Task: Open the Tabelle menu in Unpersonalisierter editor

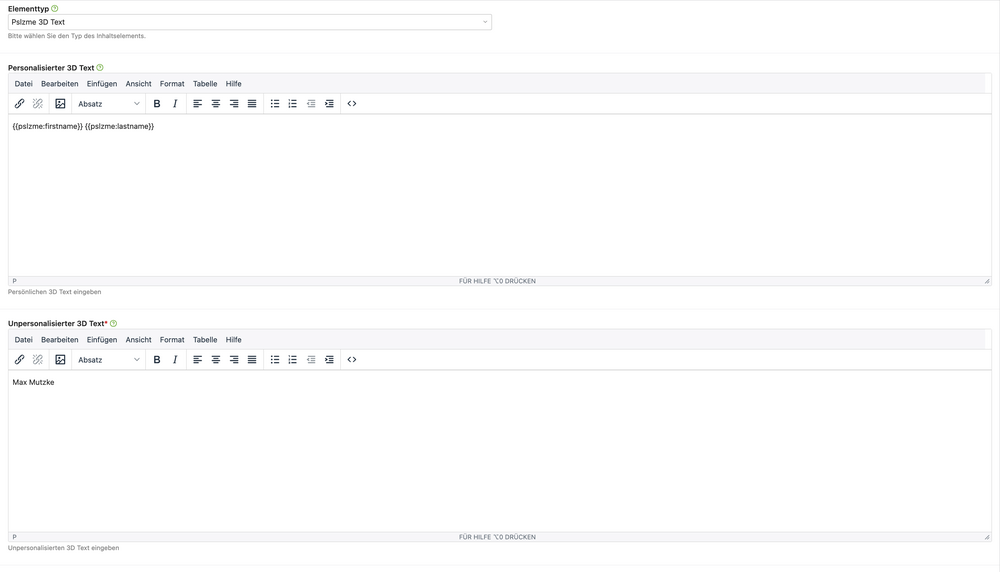Action: pyautogui.click(x=205, y=340)
